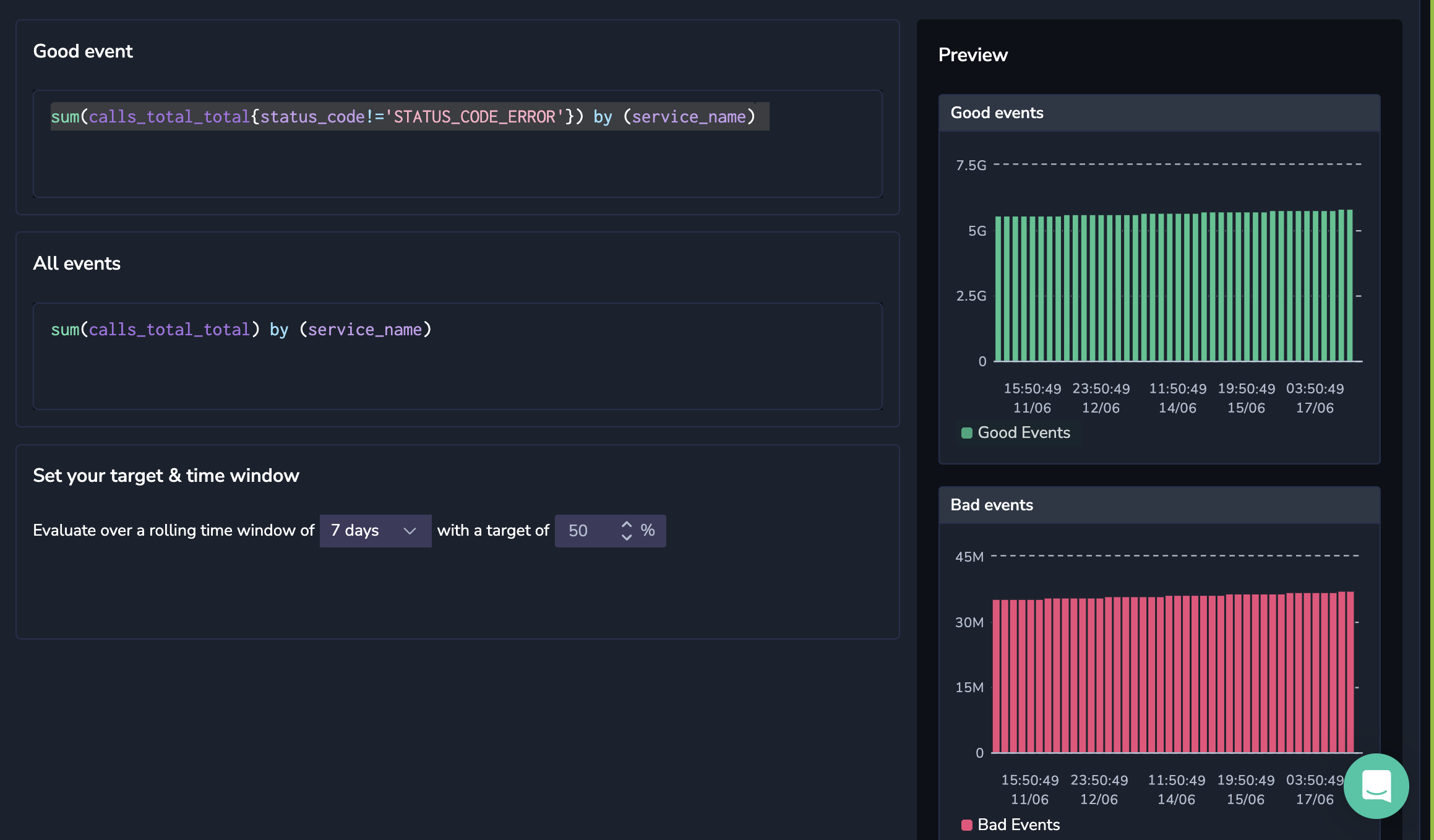Open the 7 days time window dropdown
Image resolution: width=1434 pixels, height=840 pixels.
[376, 531]
